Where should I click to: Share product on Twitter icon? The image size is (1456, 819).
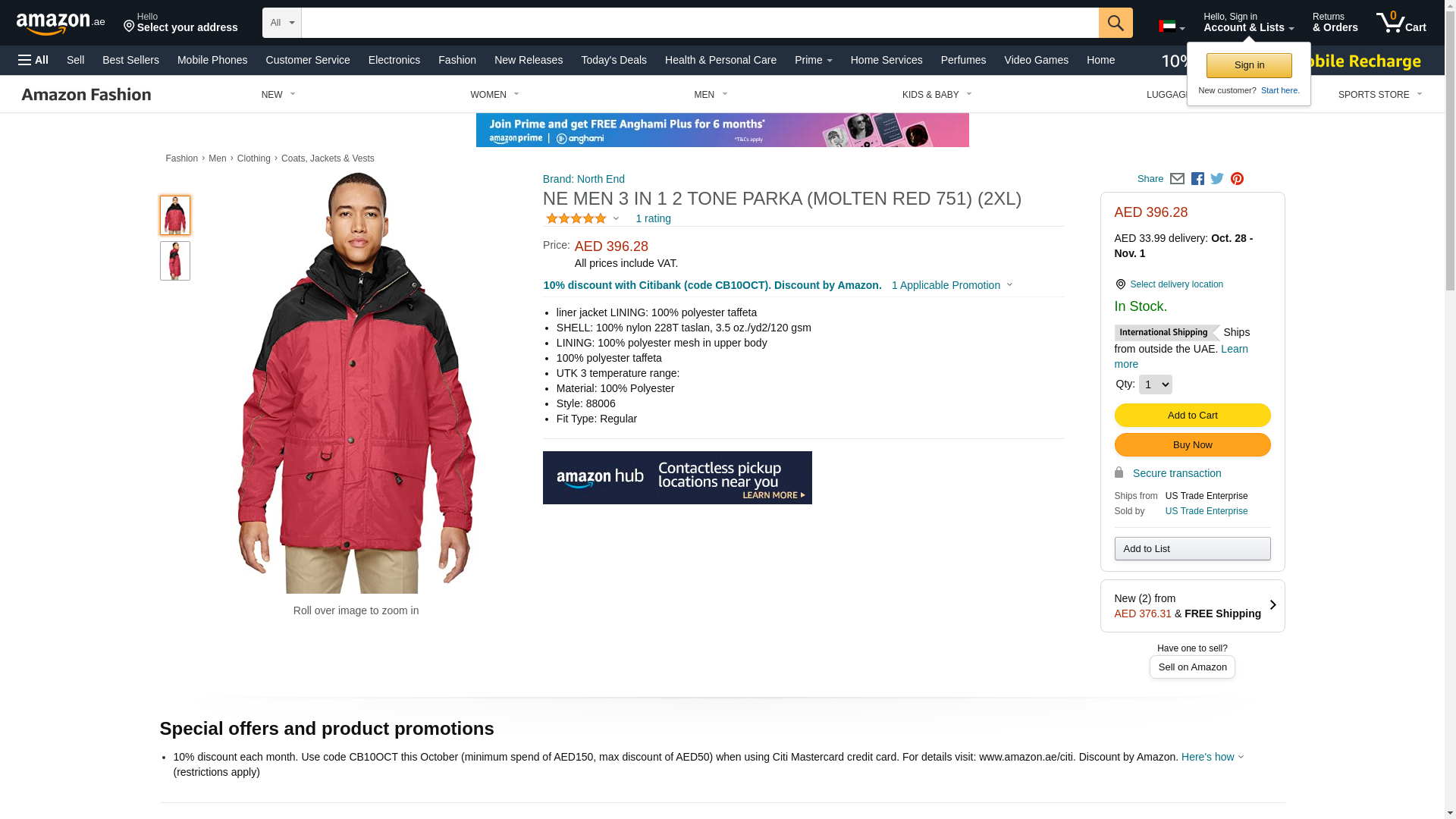click(x=1217, y=179)
